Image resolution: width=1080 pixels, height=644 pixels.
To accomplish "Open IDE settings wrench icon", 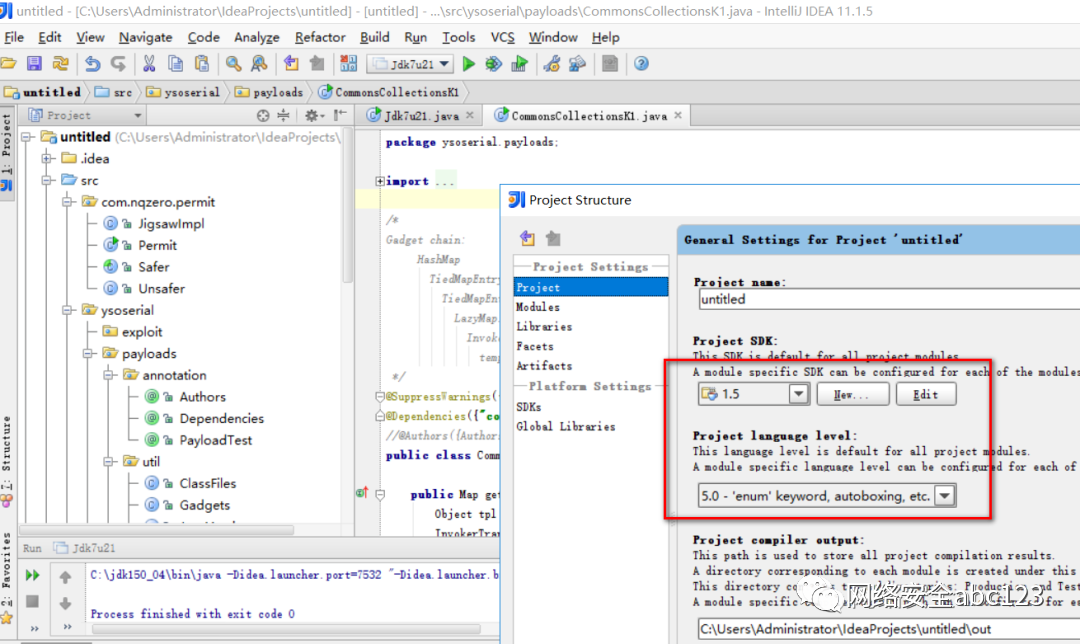I will 552,64.
